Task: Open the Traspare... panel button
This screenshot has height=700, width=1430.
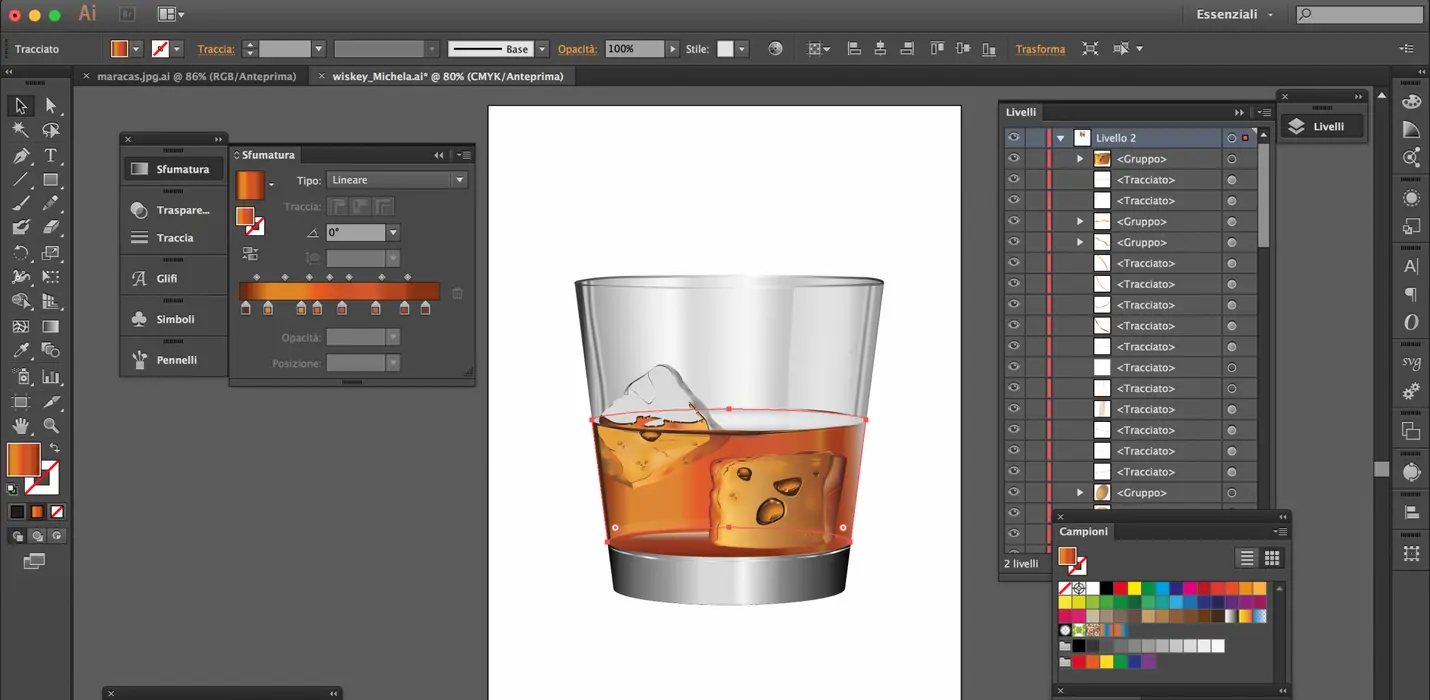Action: point(174,210)
